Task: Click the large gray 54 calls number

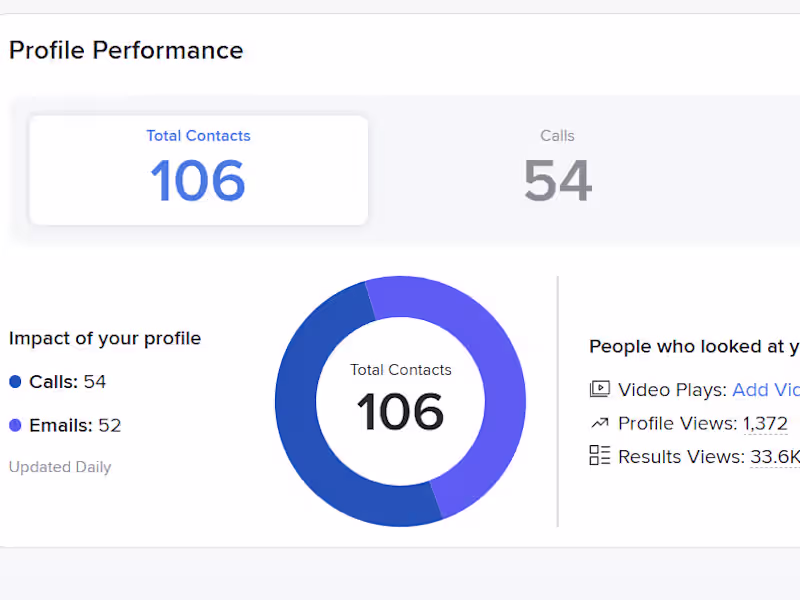Action: 557,181
